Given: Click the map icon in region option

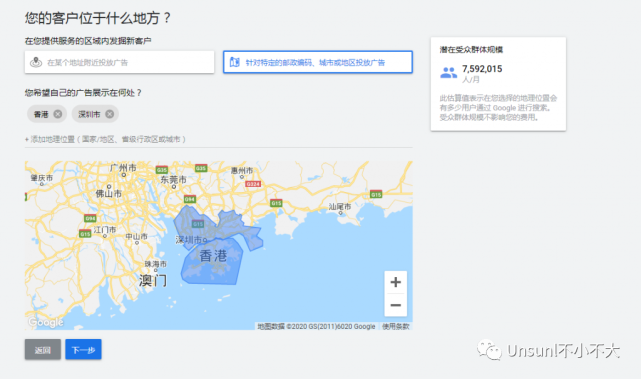Looking at the screenshot, I should pyautogui.click(x=235, y=62).
